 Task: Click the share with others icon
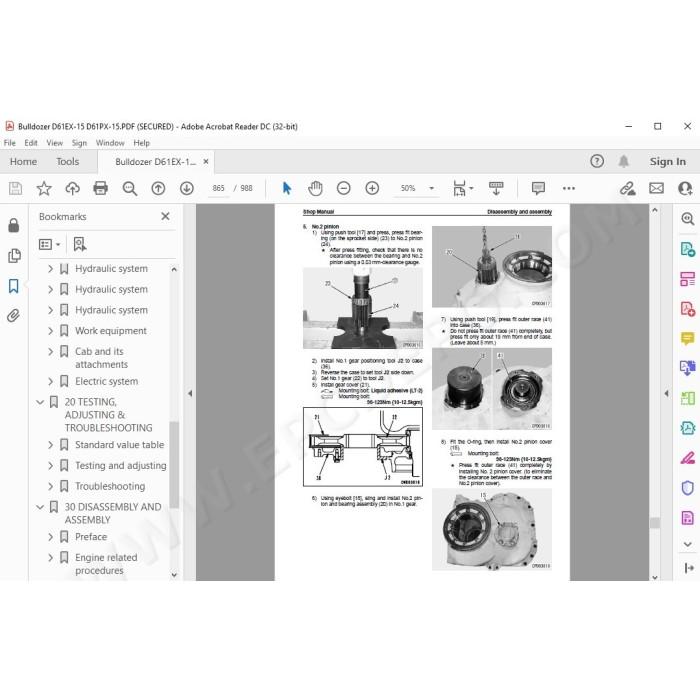click(685, 188)
